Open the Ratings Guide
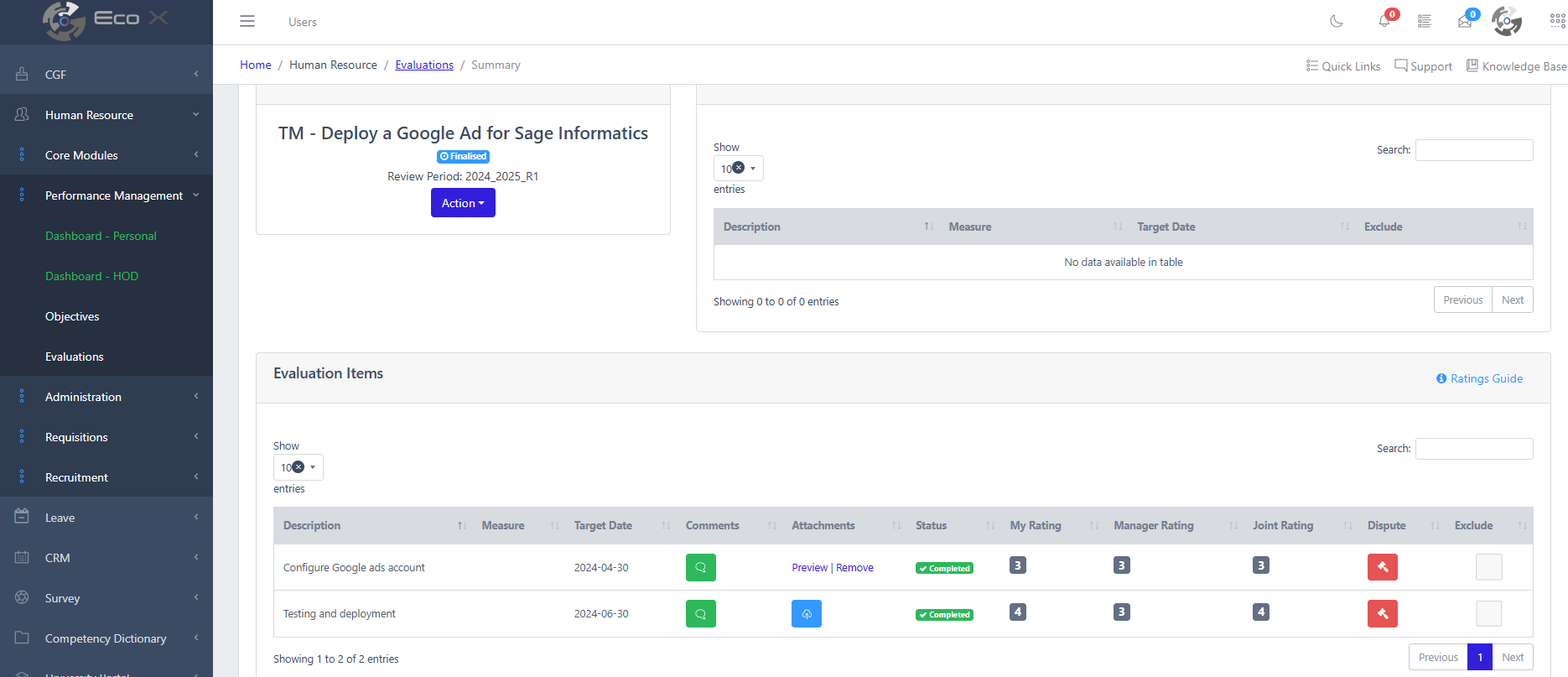This screenshot has width=1568, height=677. (1479, 378)
